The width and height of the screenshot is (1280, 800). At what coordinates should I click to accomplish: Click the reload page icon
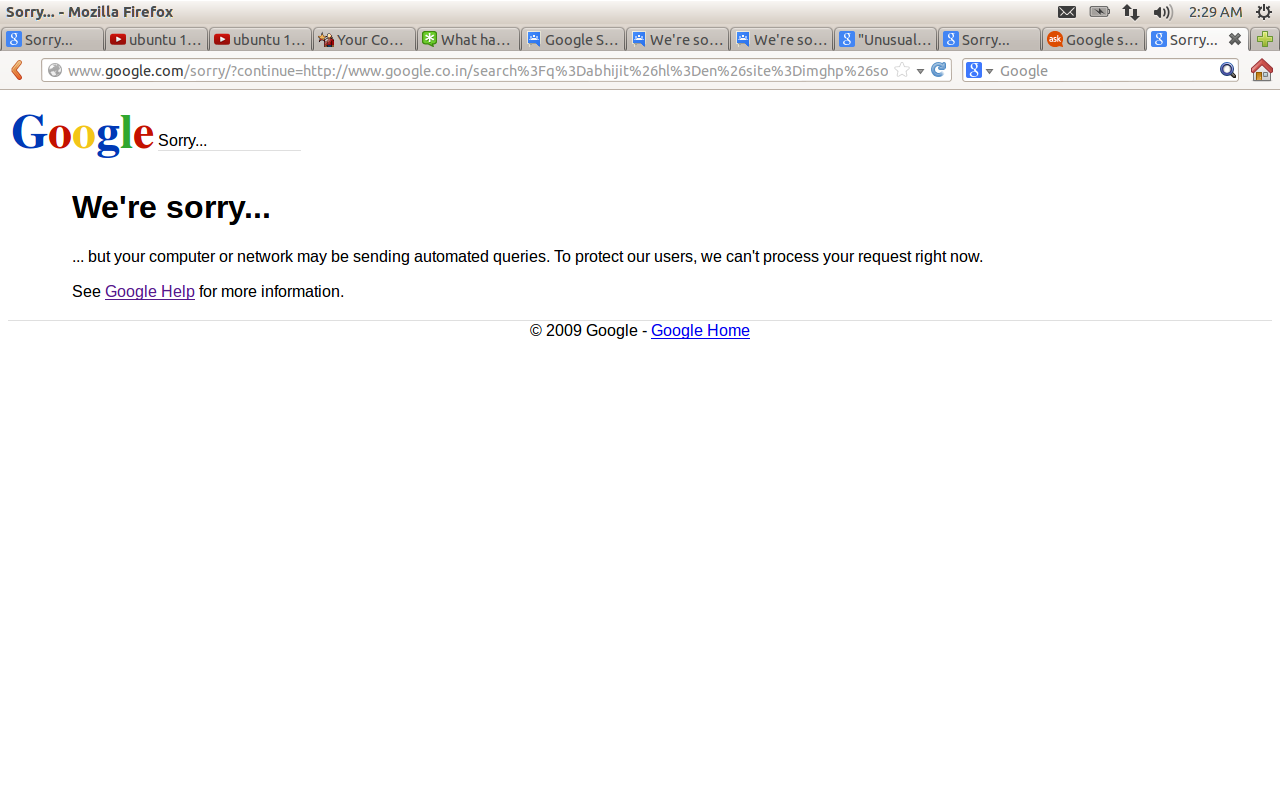938,70
